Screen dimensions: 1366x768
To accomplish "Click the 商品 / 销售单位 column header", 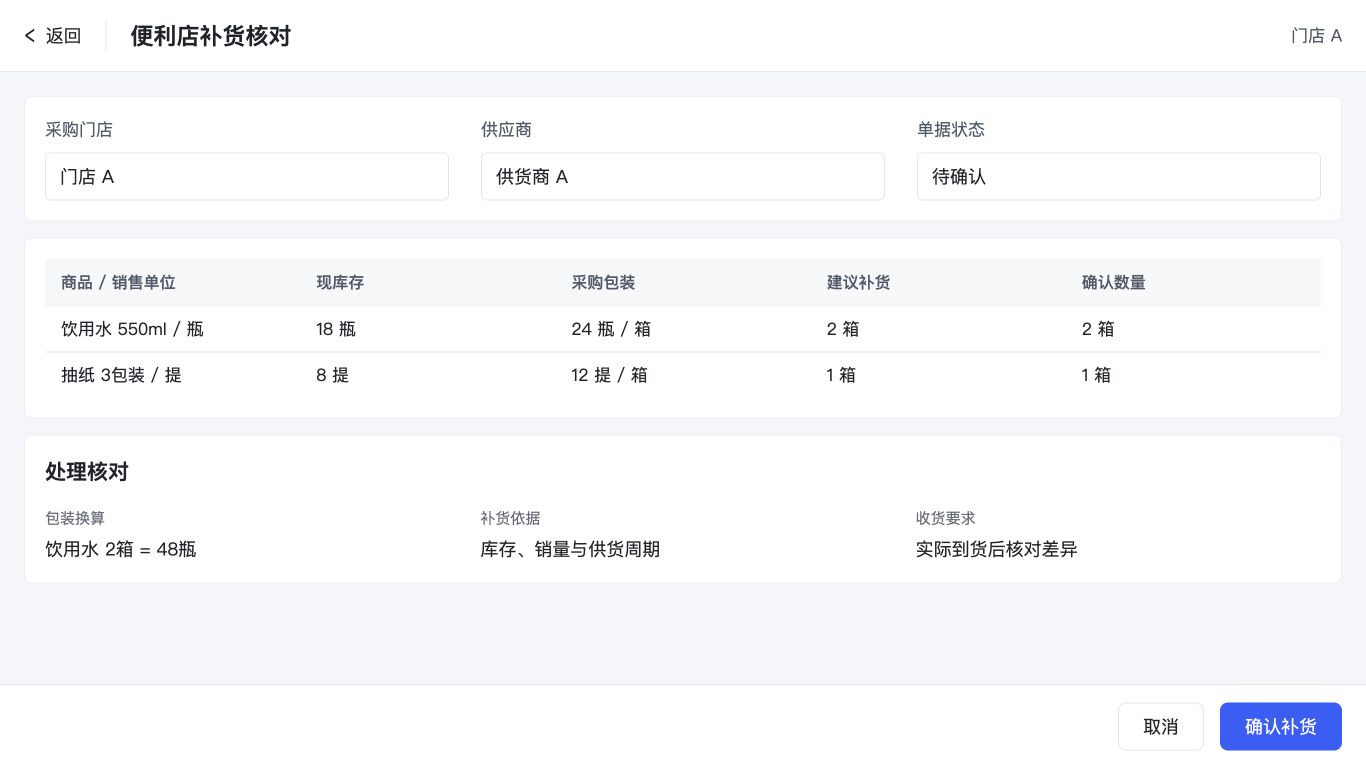I will click(118, 283).
